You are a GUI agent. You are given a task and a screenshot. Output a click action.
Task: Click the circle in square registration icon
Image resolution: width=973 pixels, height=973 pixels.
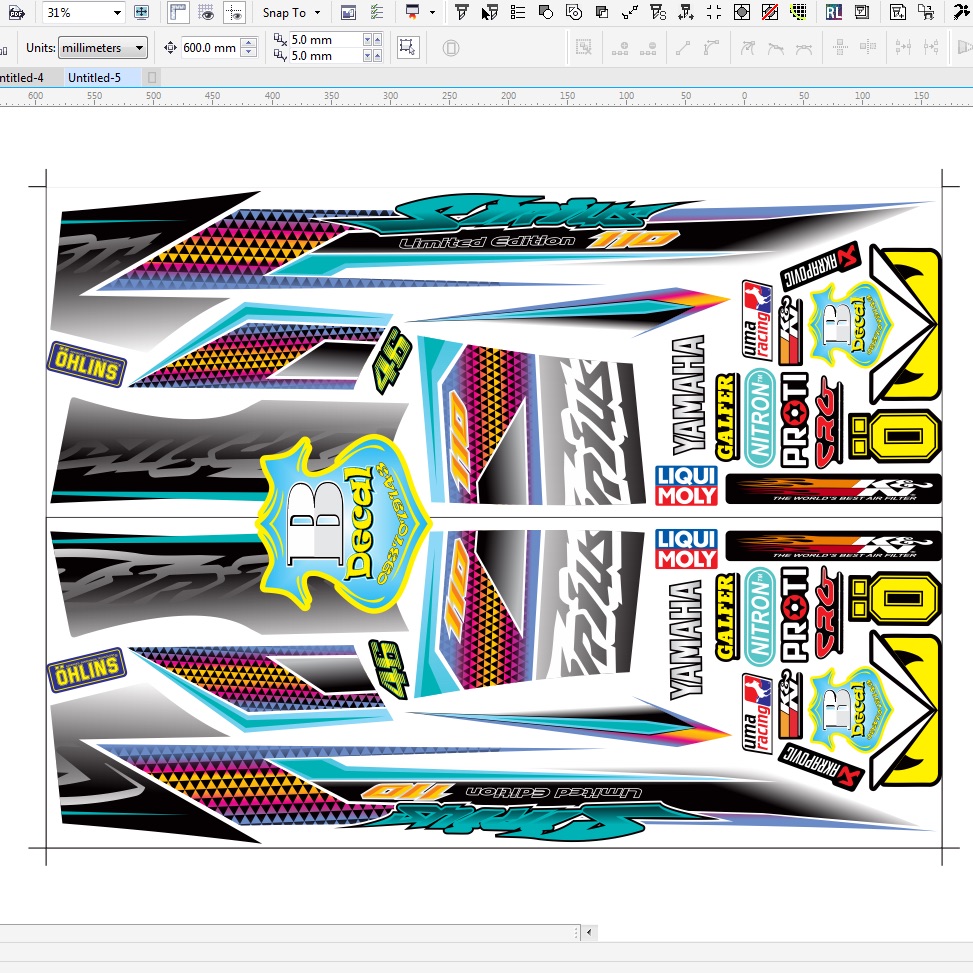click(742, 12)
